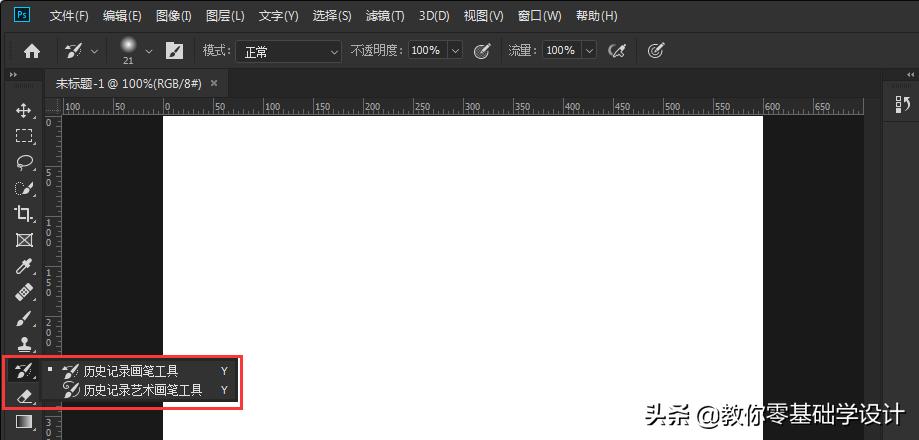Expand the 流量 flow slider arrow
The image size is (919, 440).
coord(589,51)
